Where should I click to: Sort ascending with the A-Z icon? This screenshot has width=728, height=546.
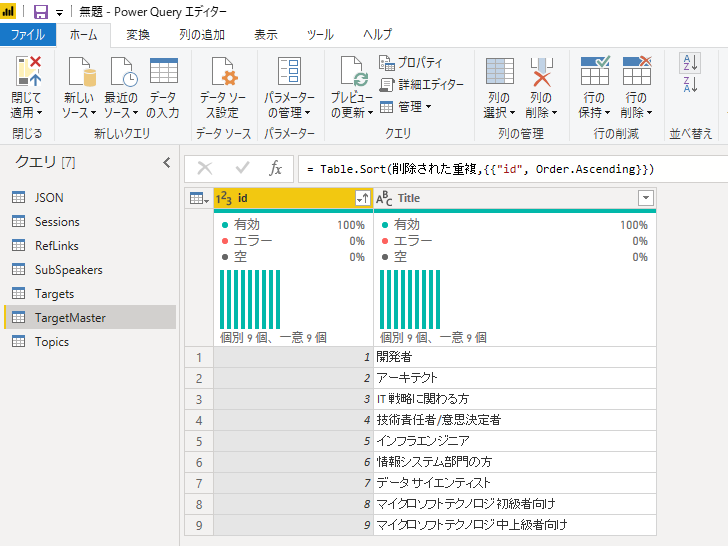pyautogui.click(x=690, y=63)
